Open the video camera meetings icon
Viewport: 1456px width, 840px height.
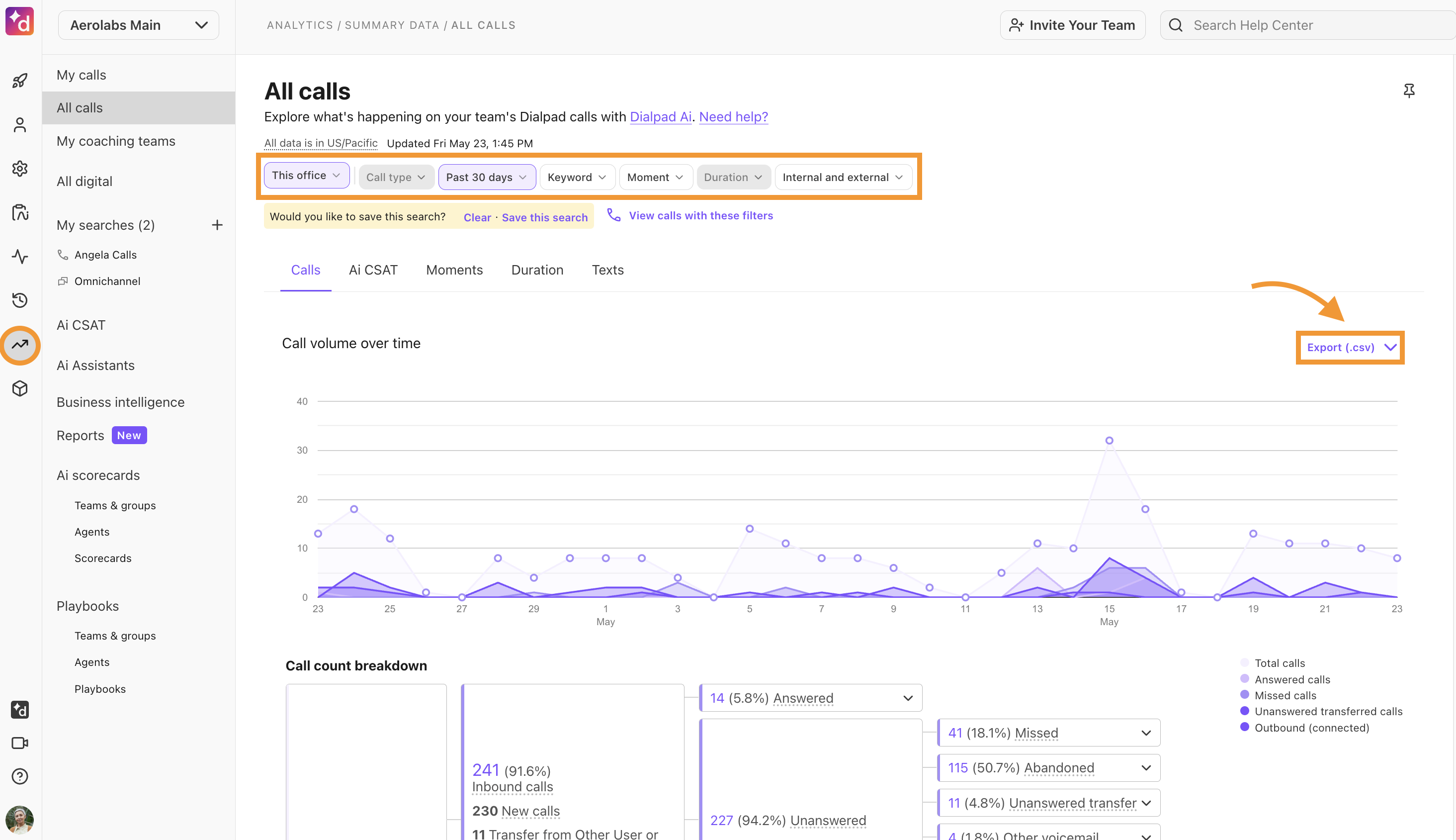point(19,743)
